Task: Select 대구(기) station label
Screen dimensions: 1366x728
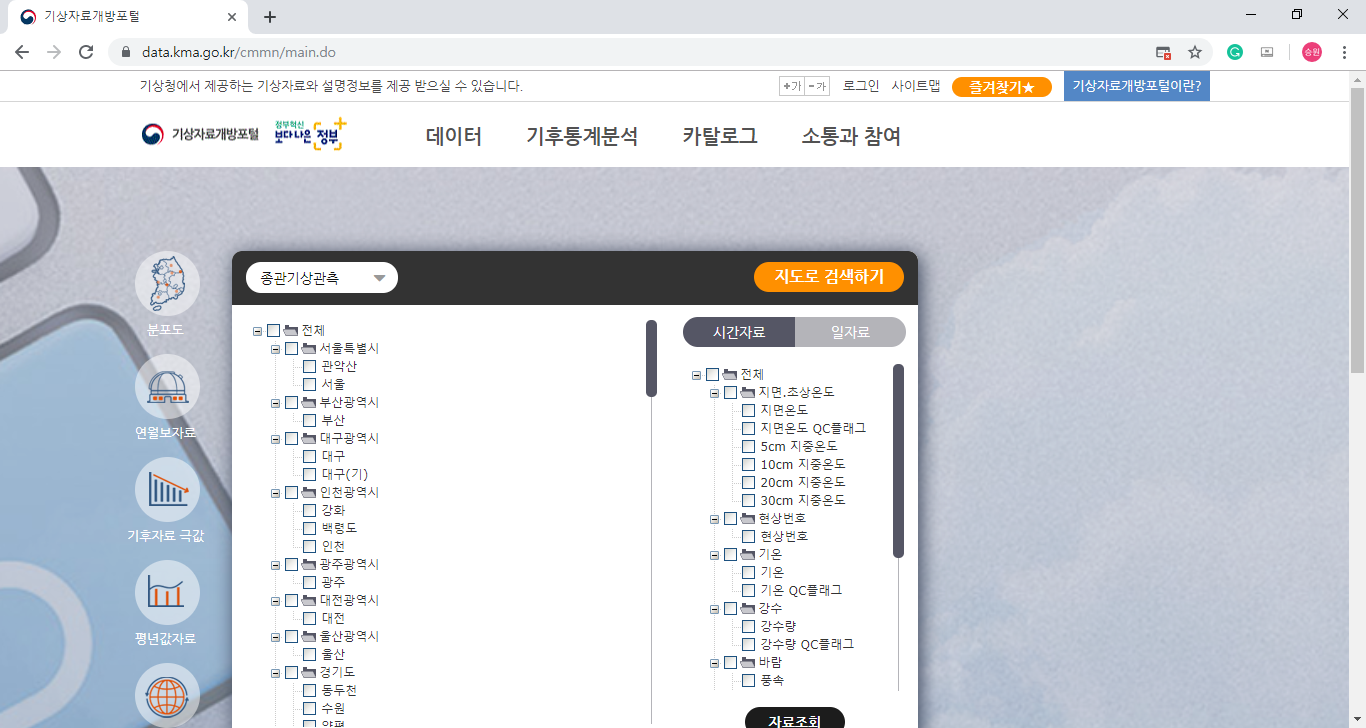Action: (345, 474)
